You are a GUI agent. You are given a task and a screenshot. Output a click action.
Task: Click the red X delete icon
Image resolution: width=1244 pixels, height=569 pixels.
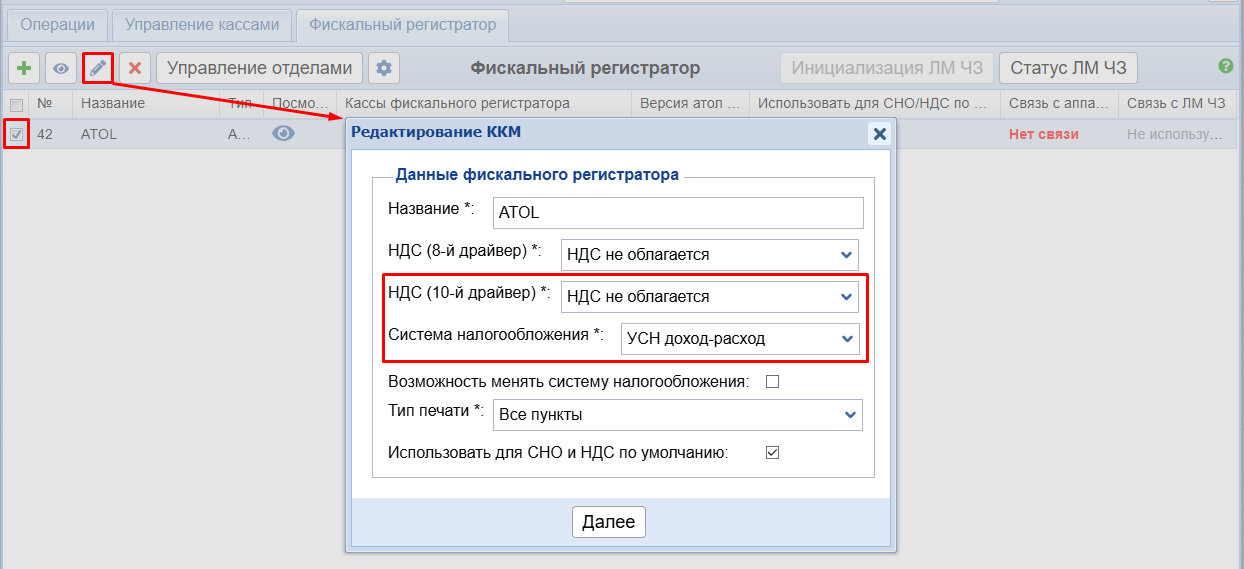tap(135, 69)
